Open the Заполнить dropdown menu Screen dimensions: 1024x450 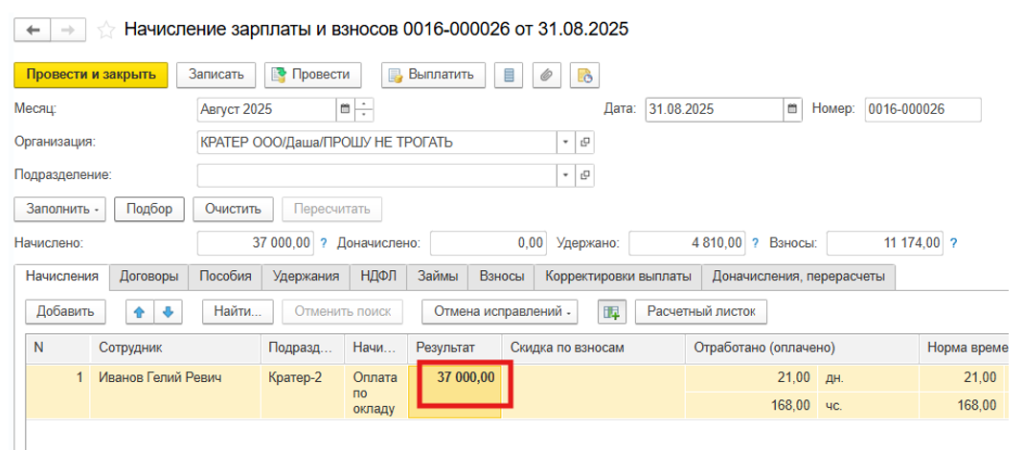click(x=59, y=209)
